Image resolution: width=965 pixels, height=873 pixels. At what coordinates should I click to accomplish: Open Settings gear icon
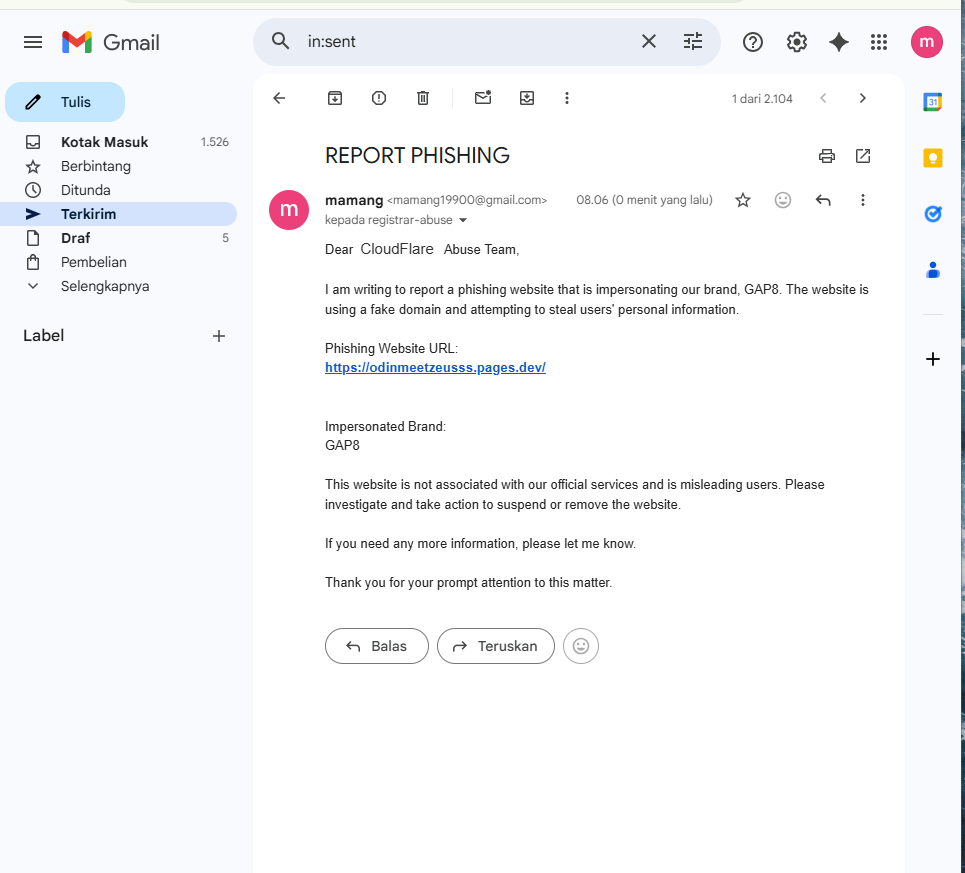[x=796, y=42]
